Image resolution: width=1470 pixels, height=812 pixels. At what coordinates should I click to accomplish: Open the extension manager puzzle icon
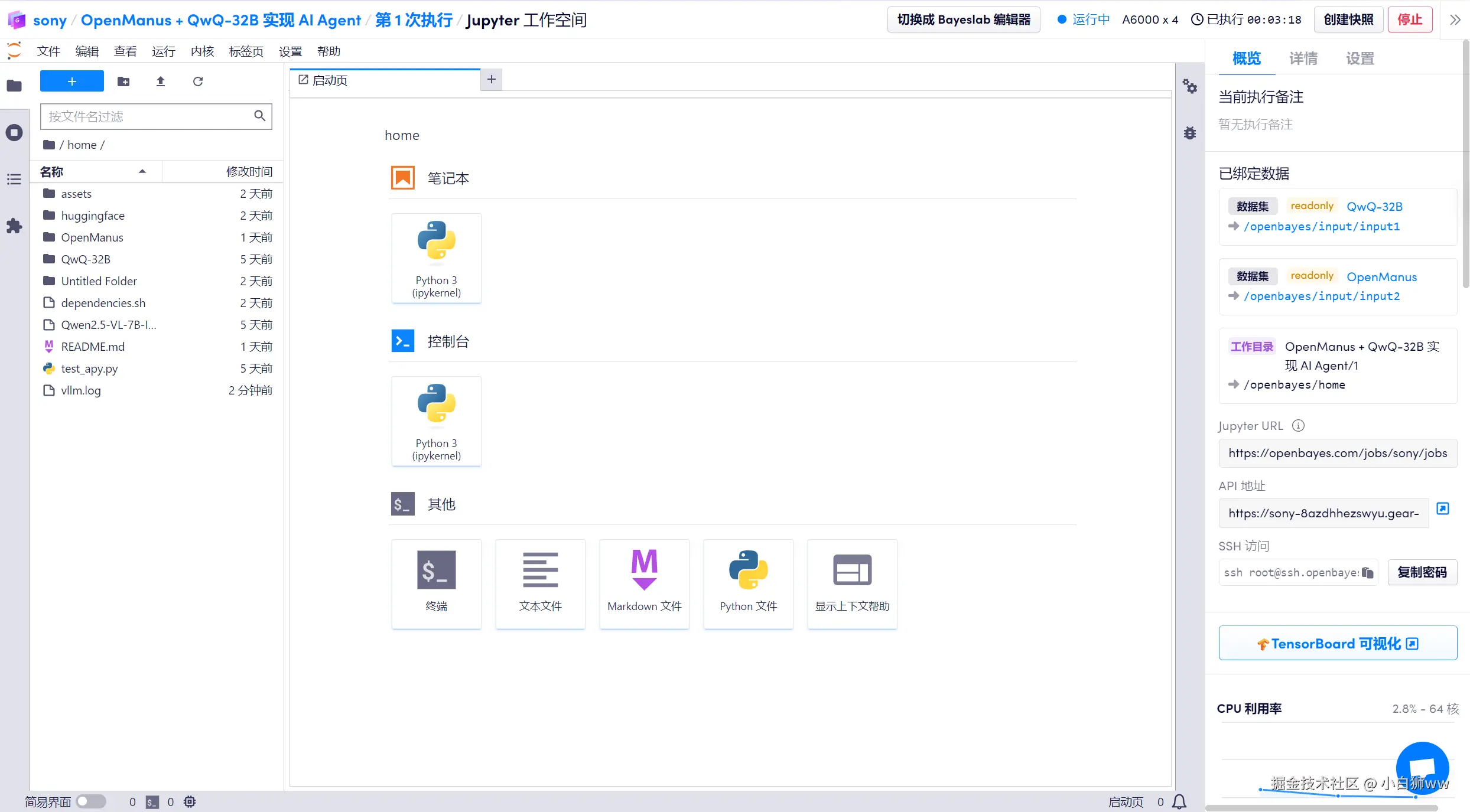pos(14,226)
